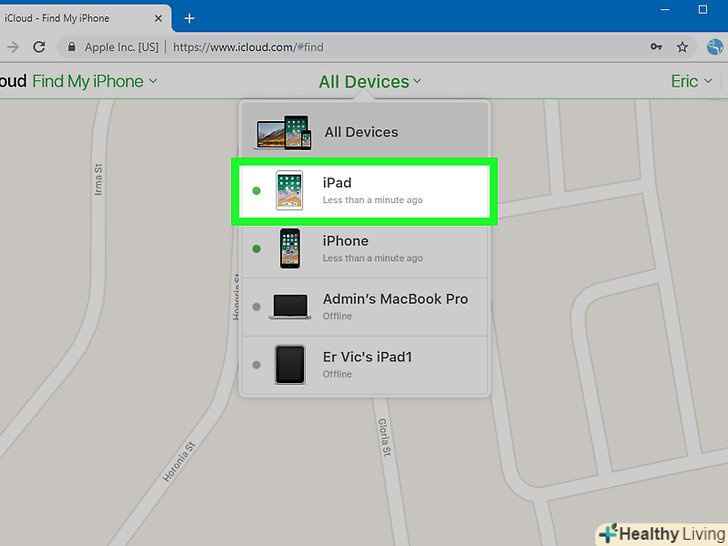The width and height of the screenshot is (728, 546).
Task: Click the address bar URL
Action: (x=248, y=47)
